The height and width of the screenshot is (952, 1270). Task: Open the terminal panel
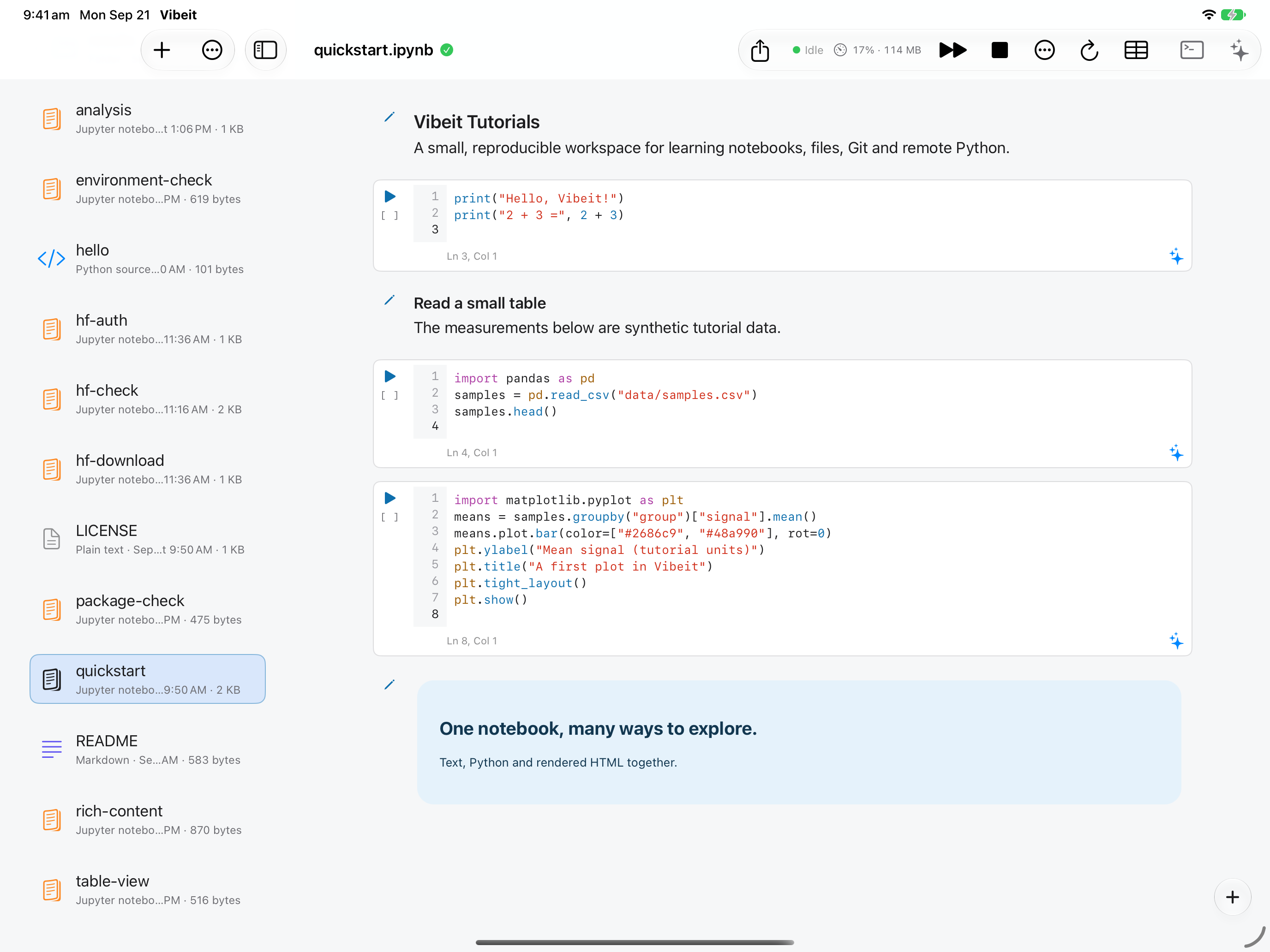[x=1192, y=50]
